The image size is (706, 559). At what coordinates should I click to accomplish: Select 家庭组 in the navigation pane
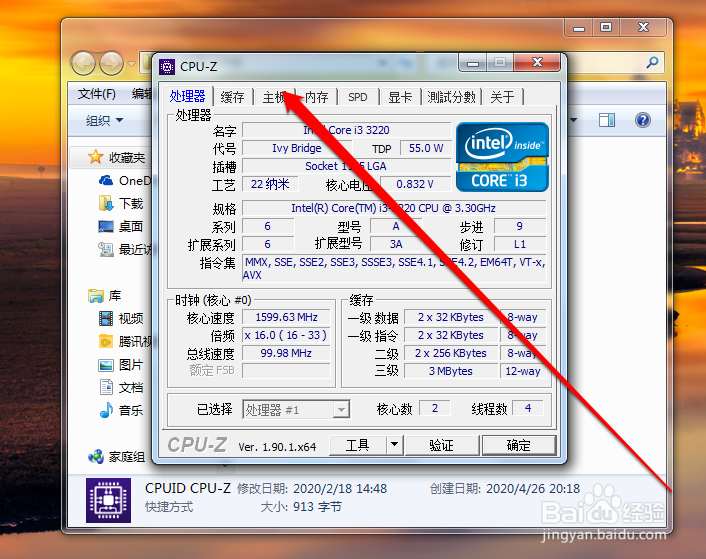pyautogui.click(x=117, y=457)
